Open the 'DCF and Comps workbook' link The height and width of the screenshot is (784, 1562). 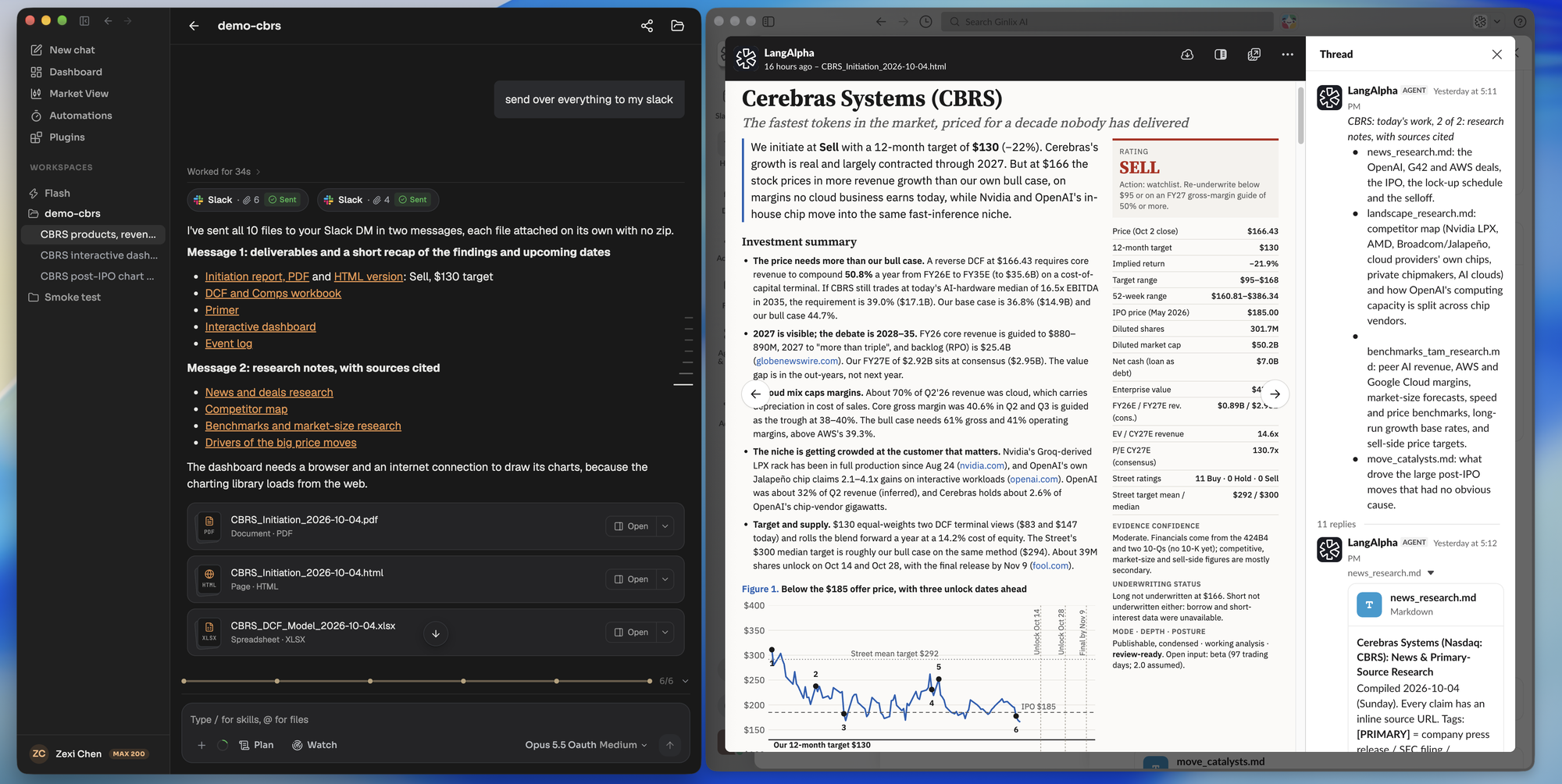click(x=273, y=294)
